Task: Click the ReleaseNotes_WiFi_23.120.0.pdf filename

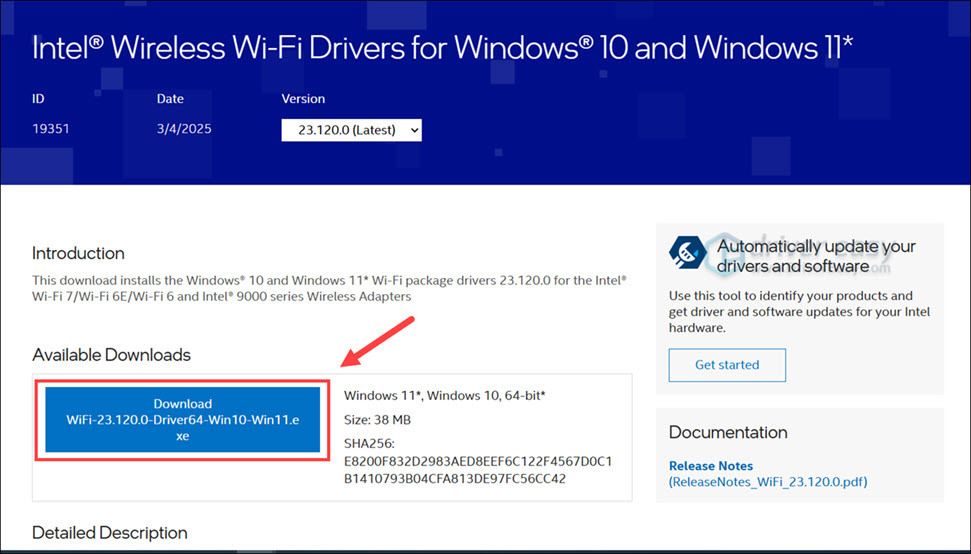Action: click(x=768, y=482)
